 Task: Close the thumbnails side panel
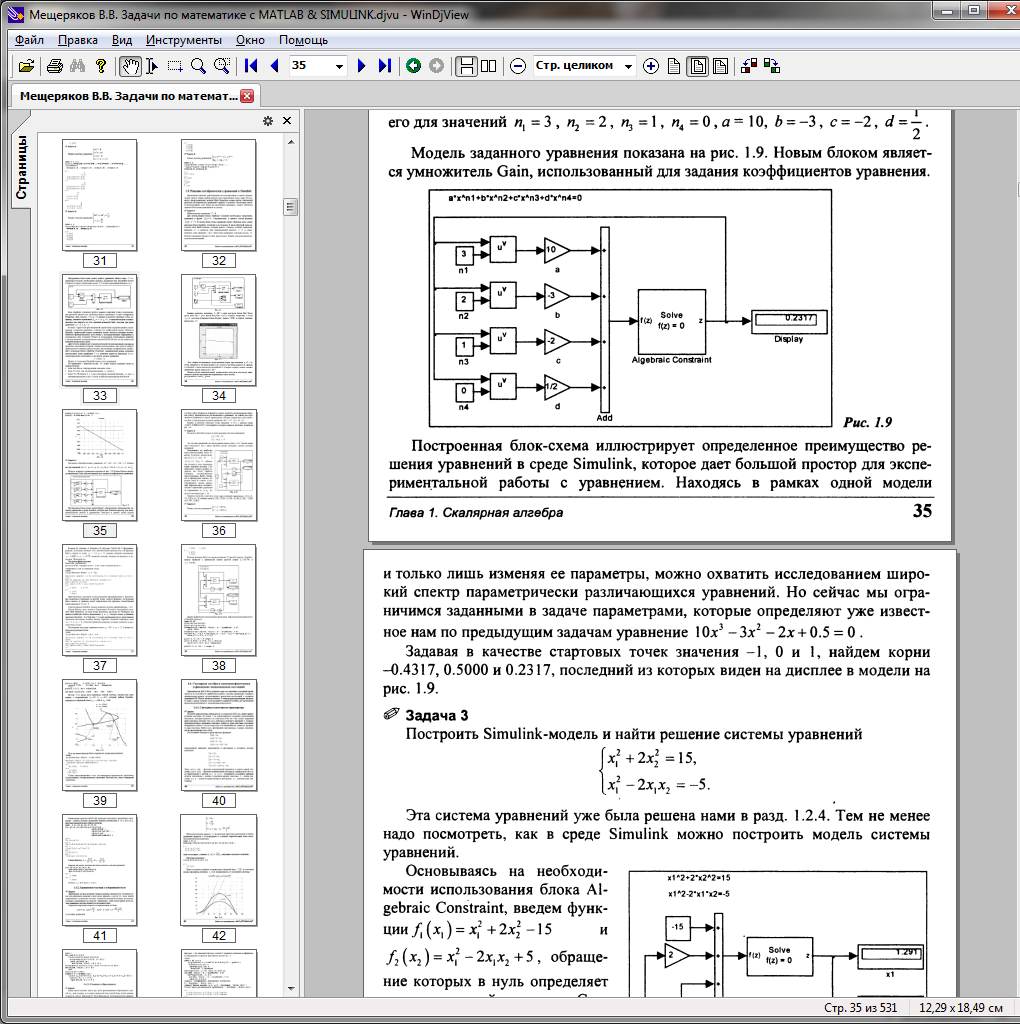coord(287,121)
